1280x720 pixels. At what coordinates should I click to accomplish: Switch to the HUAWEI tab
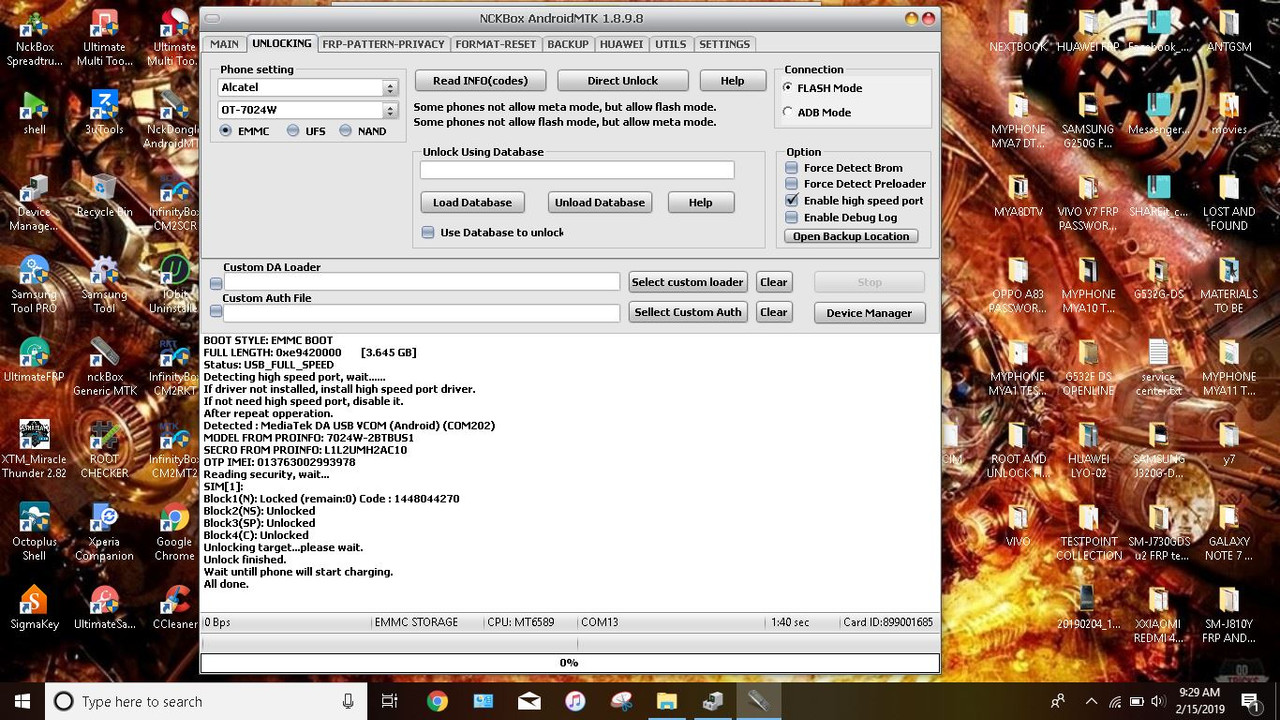pyautogui.click(x=622, y=44)
